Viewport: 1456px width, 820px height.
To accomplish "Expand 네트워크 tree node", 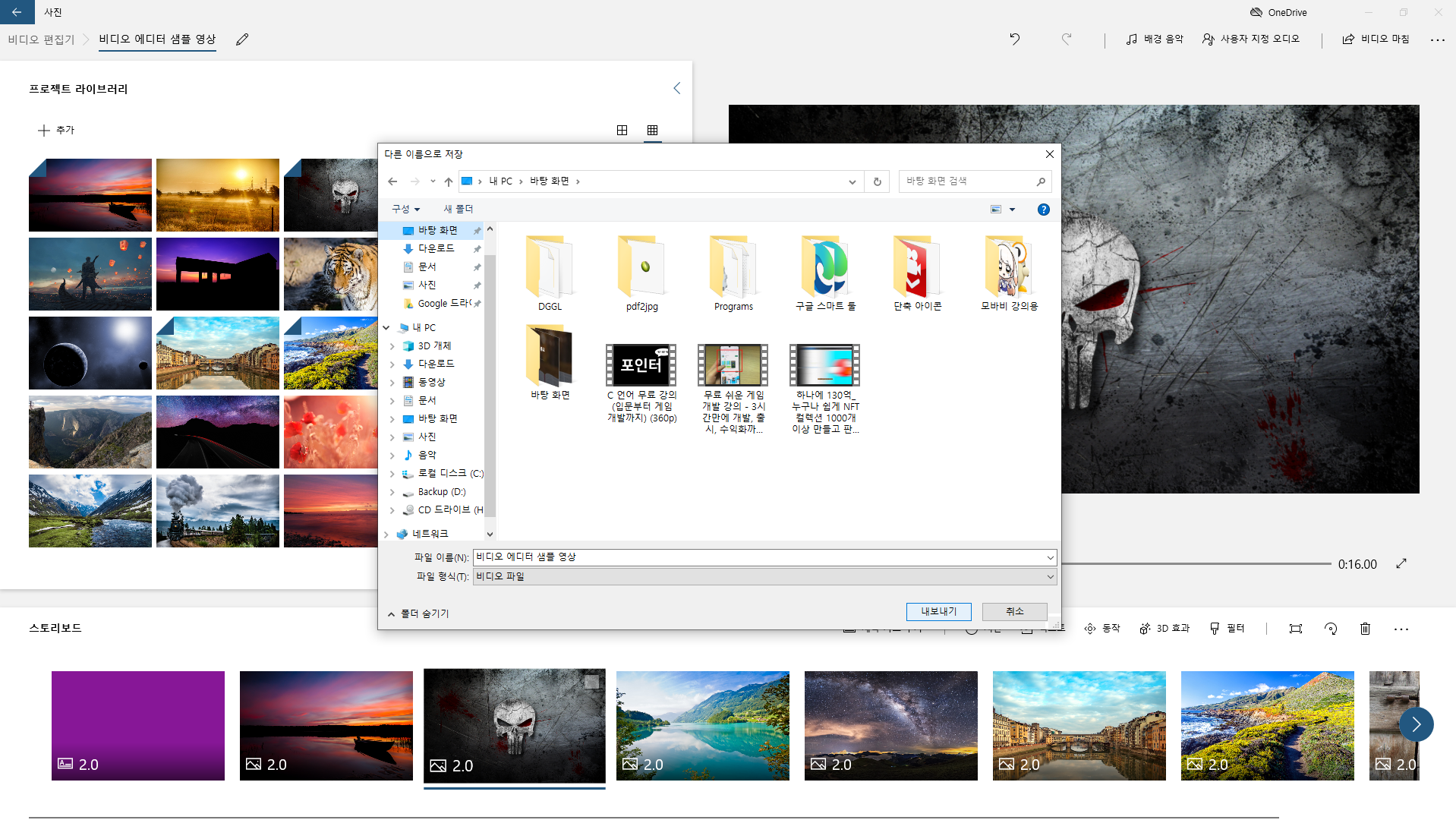I will [x=386, y=534].
